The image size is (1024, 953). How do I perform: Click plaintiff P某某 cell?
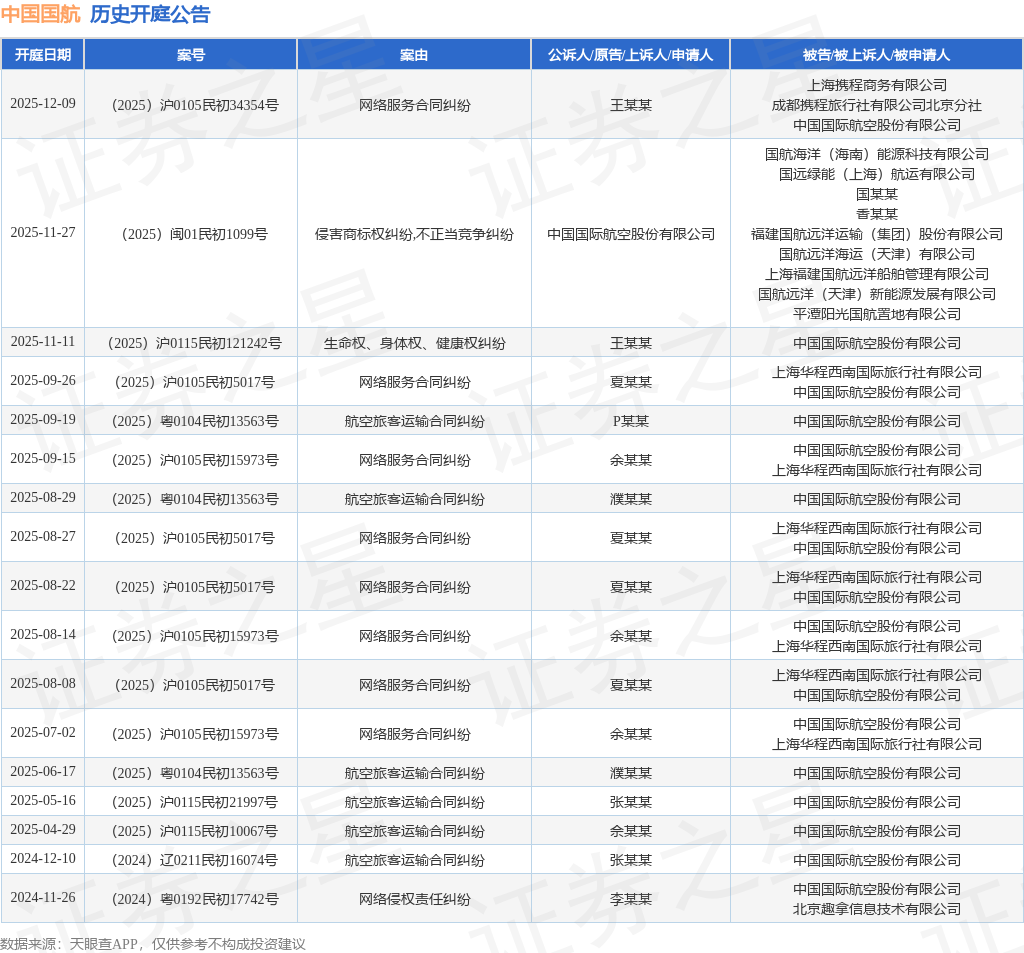(x=631, y=421)
